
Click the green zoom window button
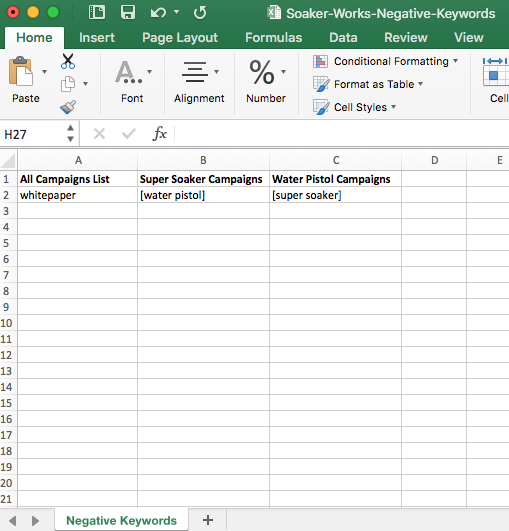point(53,13)
